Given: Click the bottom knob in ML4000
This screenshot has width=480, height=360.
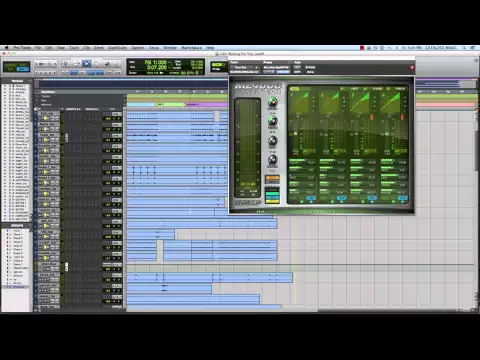Looking at the screenshot, I should pos(273,160).
